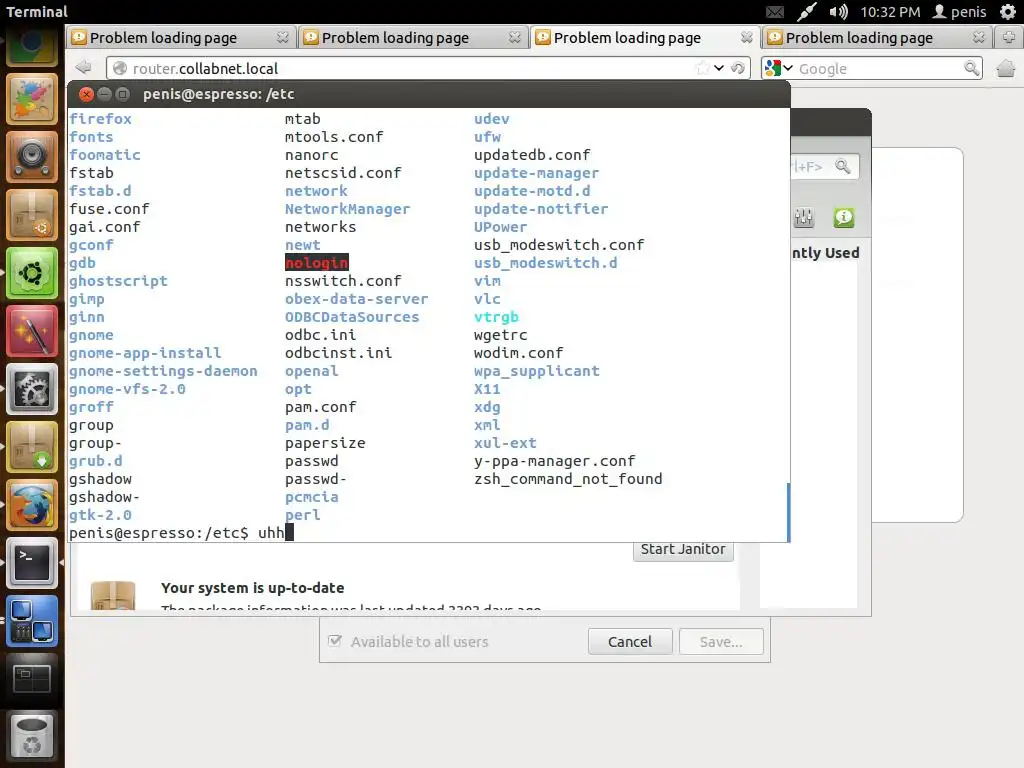Open the package box with green arrow
1024x768 pixels.
[31, 447]
